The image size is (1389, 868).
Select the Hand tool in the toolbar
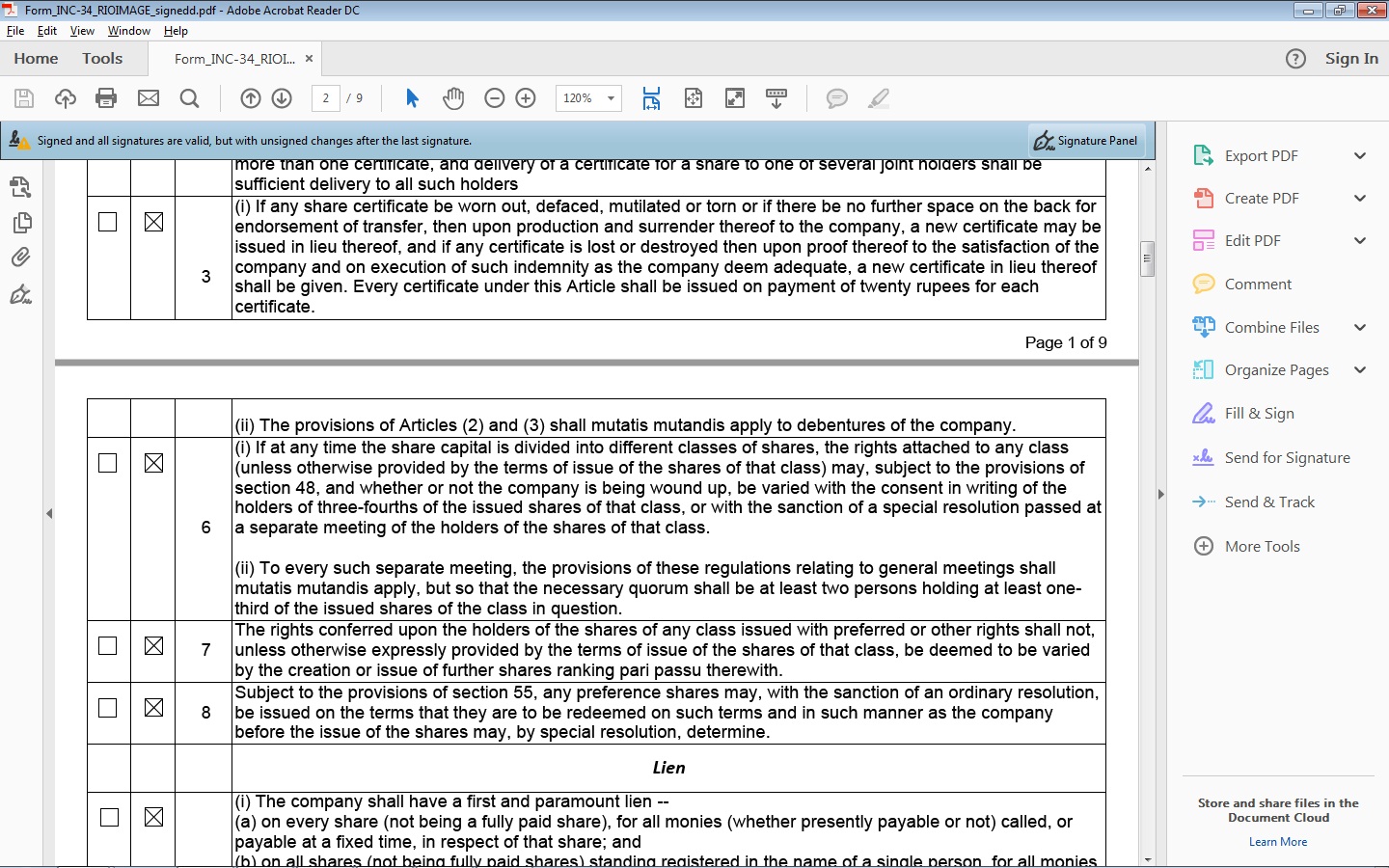pos(453,98)
